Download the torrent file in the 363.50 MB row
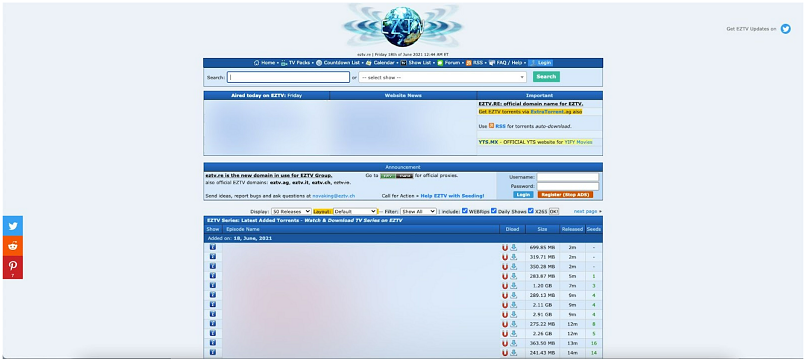Screen dimensions: 806x362 [513, 343]
